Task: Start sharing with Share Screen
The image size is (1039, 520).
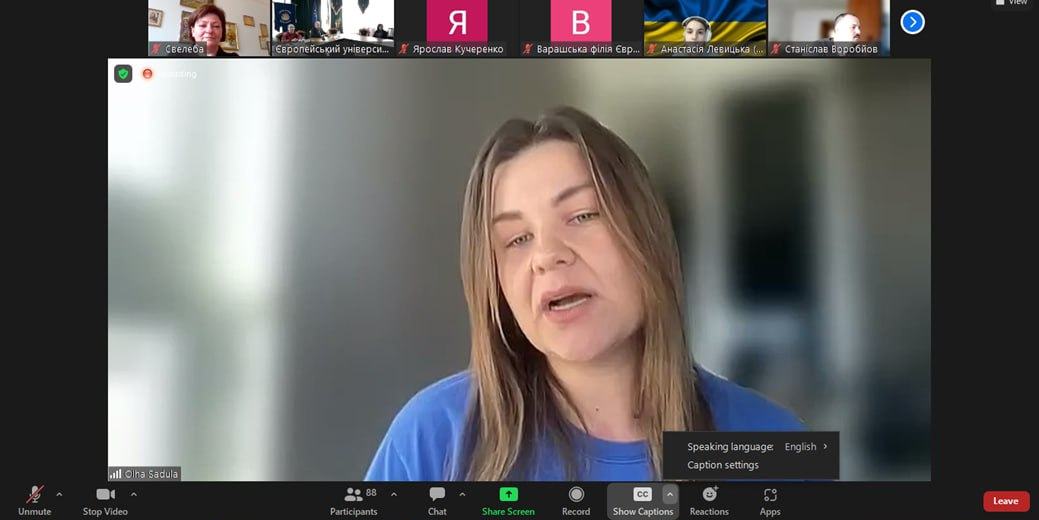Action: (508, 501)
